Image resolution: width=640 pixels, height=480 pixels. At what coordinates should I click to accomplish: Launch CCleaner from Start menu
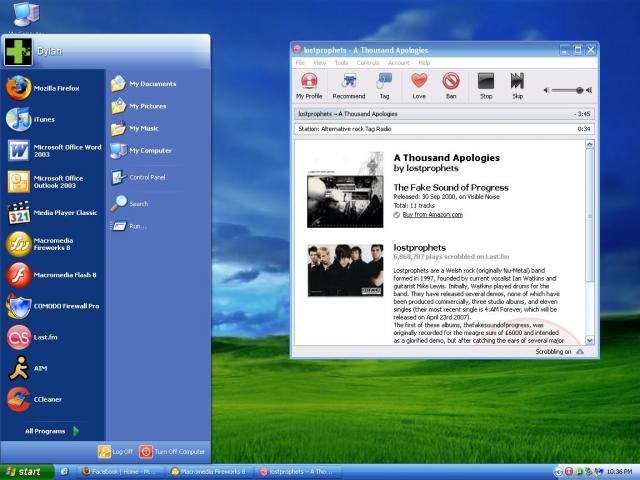(x=53, y=399)
